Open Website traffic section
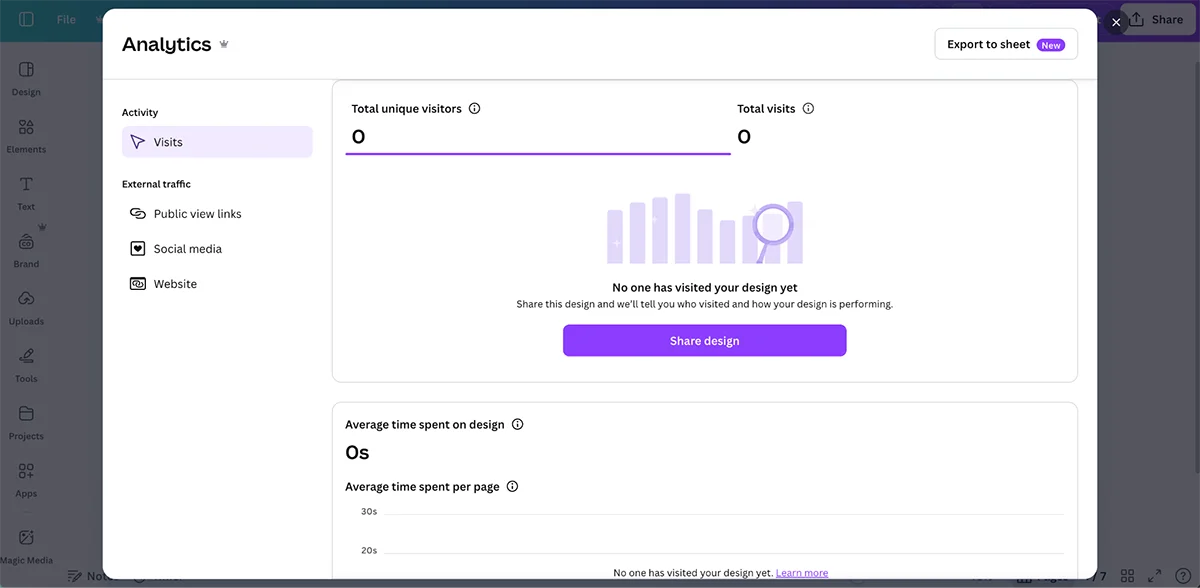 (217, 284)
